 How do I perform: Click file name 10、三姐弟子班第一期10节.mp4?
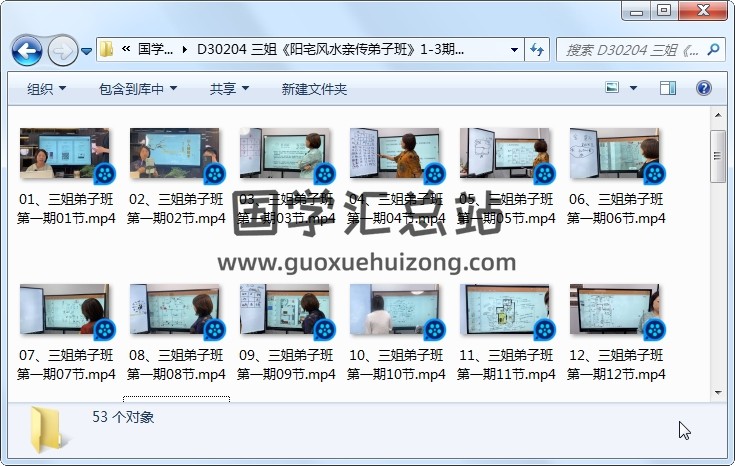coord(396,364)
